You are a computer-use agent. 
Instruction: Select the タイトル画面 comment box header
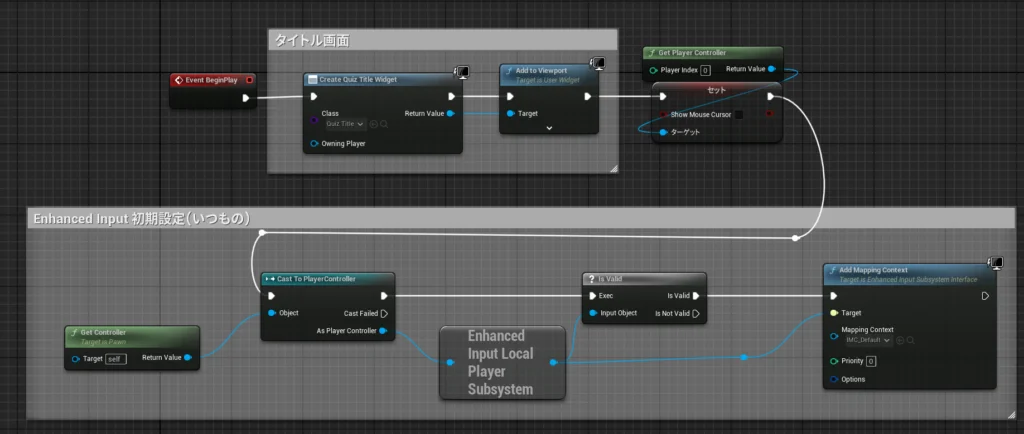click(x=440, y=40)
